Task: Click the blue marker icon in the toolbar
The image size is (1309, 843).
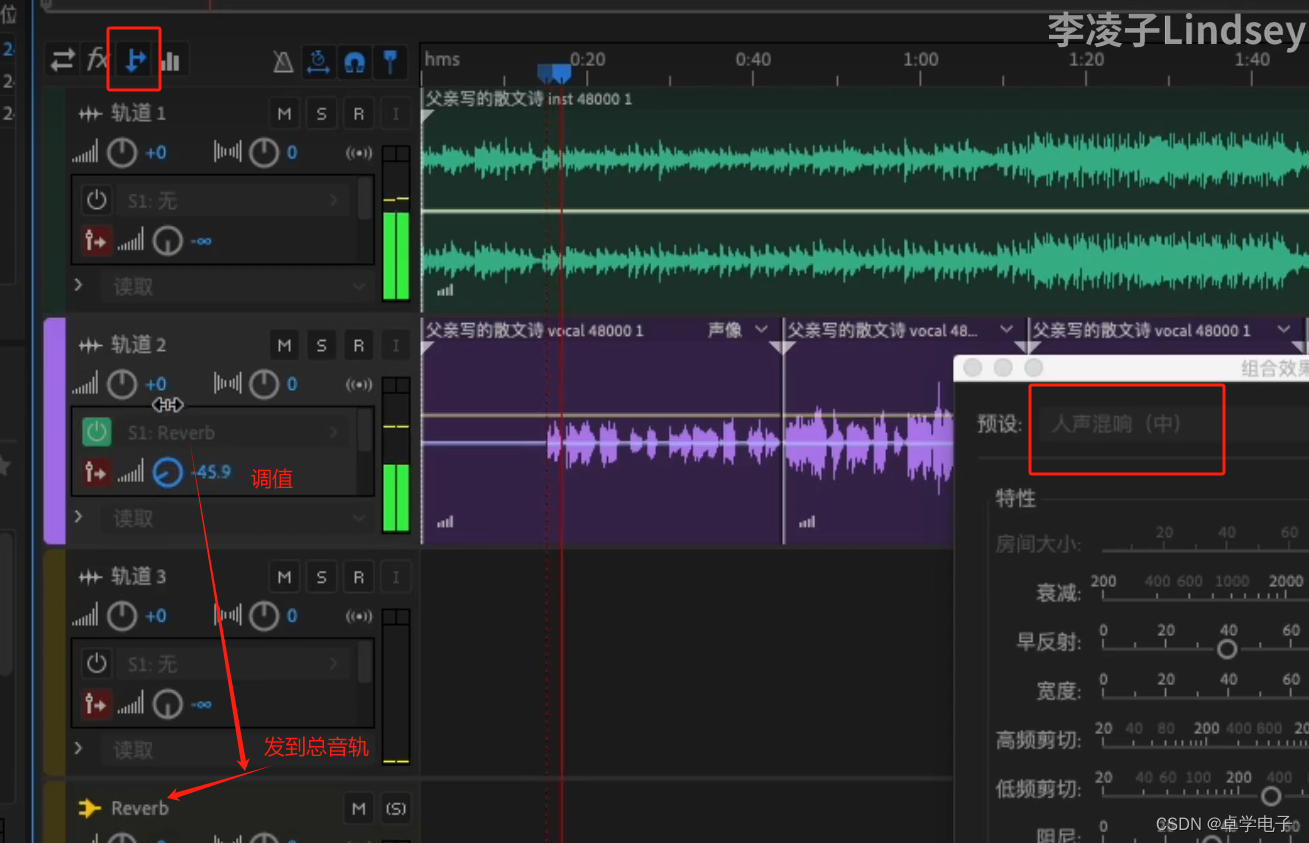Action: pos(391,62)
